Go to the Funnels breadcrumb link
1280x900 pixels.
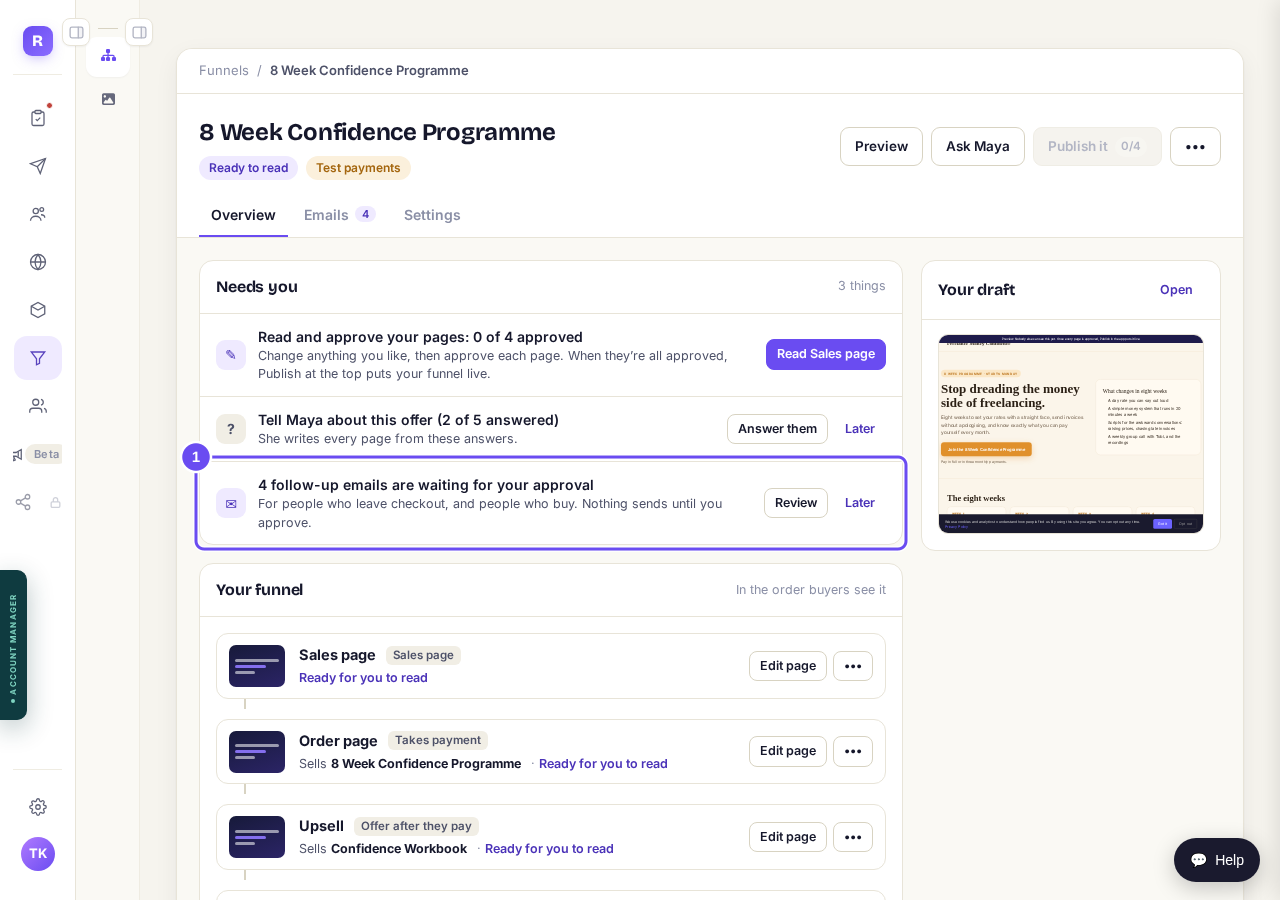click(x=224, y=71)
